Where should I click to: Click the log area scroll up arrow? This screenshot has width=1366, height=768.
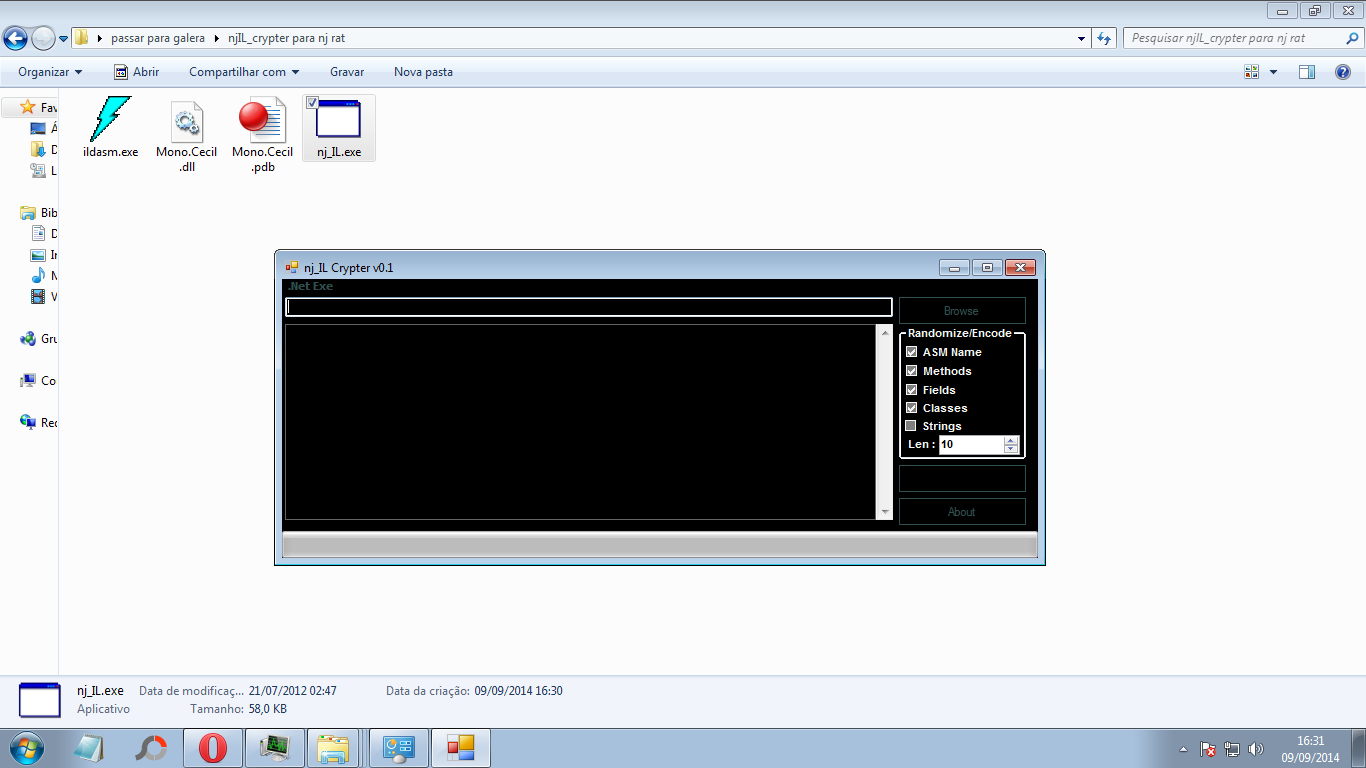coord(884,332)
